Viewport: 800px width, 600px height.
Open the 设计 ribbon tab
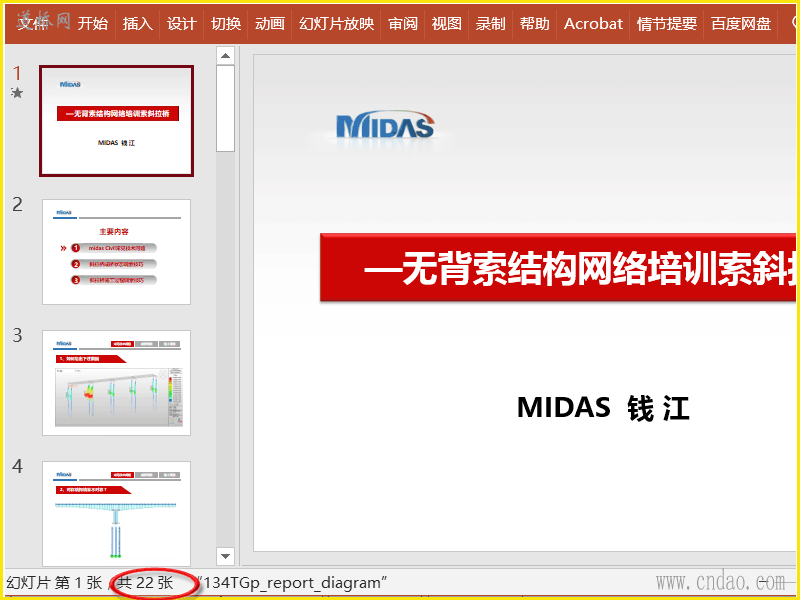182,23
